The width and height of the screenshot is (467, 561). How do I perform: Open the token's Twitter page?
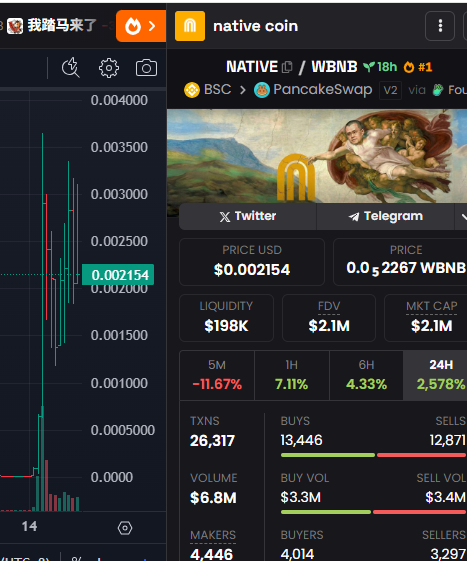(248, 216)
